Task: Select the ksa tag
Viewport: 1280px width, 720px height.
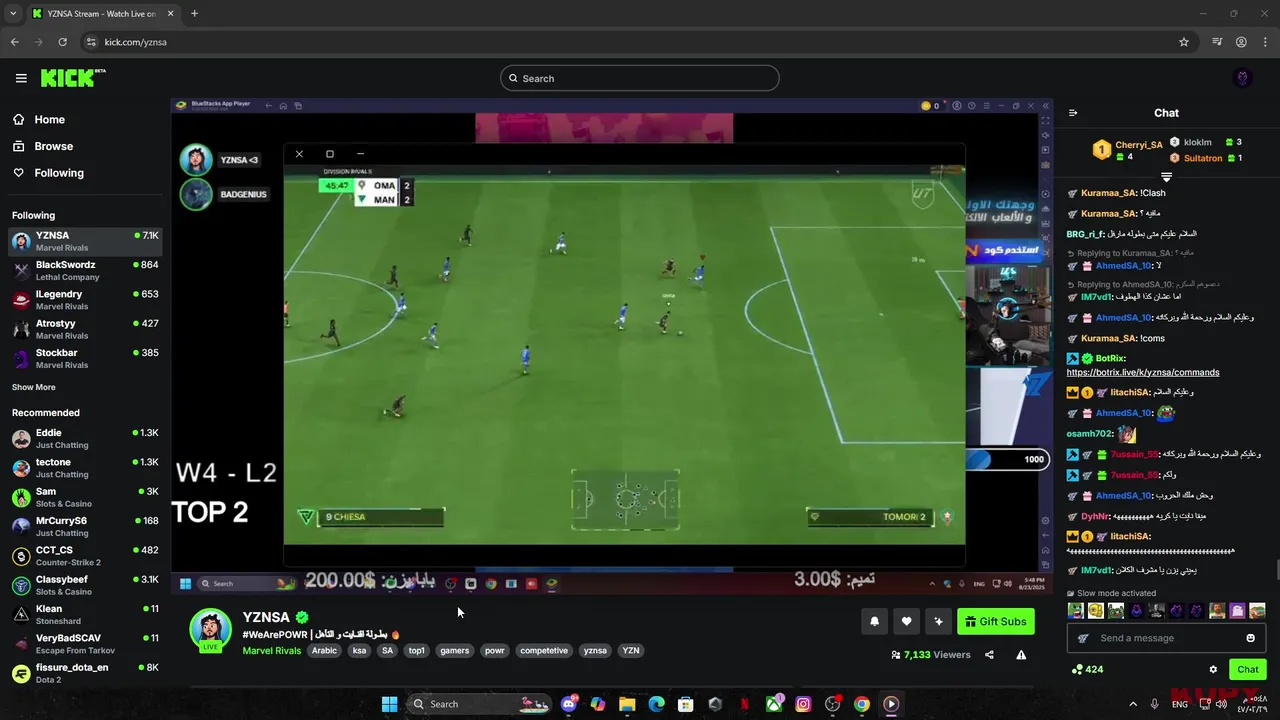Action: (x=359, y=651)
